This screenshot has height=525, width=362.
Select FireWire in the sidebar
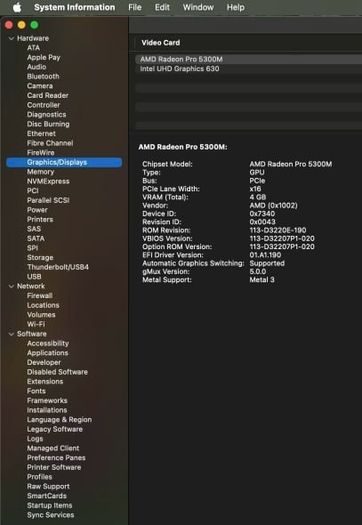41,153
